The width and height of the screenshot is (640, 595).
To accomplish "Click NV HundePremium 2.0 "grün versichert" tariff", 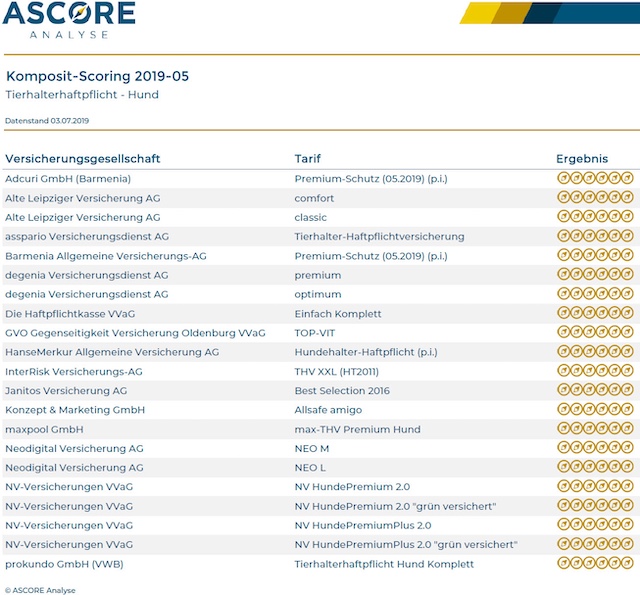I will [x=396, y=506].
